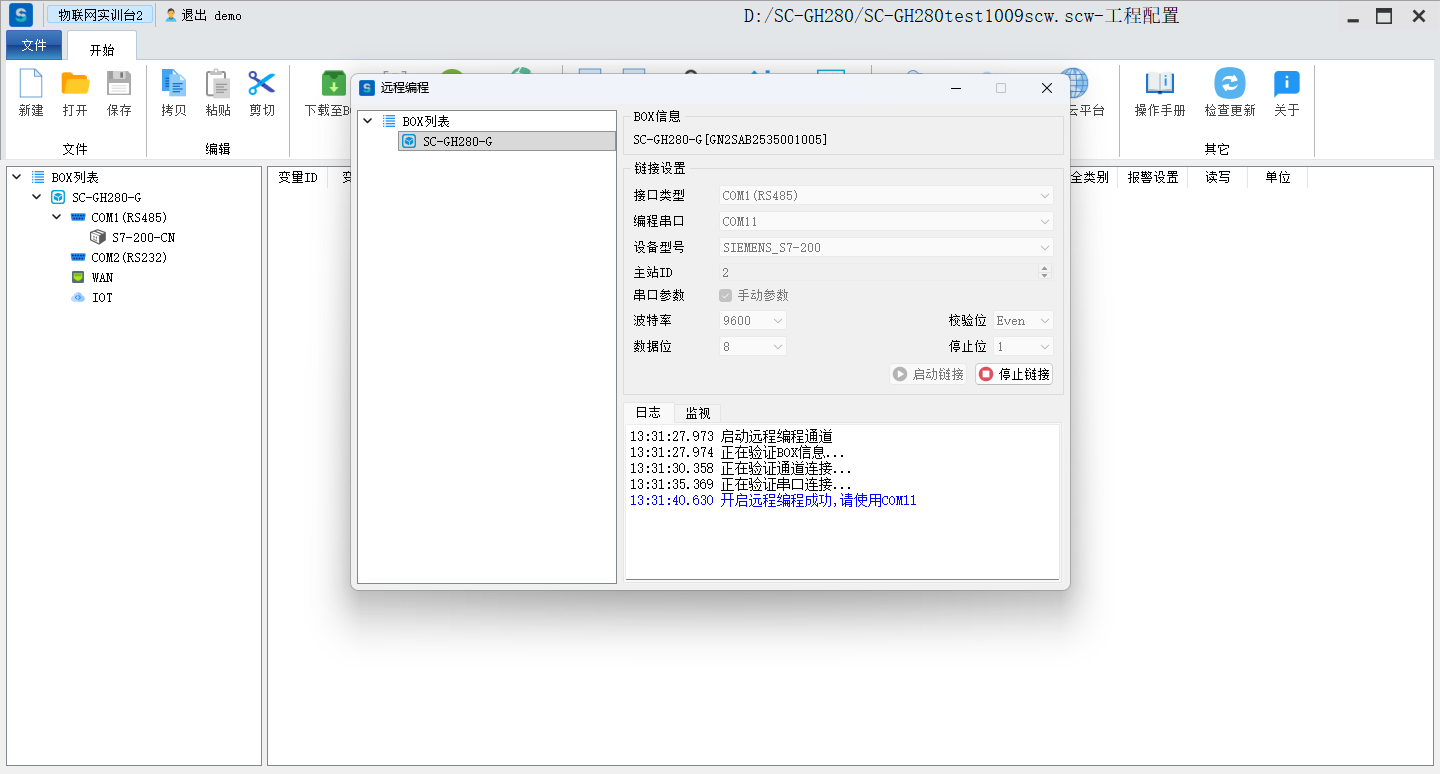This screenshot has width=1440, height=774.
Task: Open the Operation Manual icon
Action: pyautogui.click(x=1159, y=85)
